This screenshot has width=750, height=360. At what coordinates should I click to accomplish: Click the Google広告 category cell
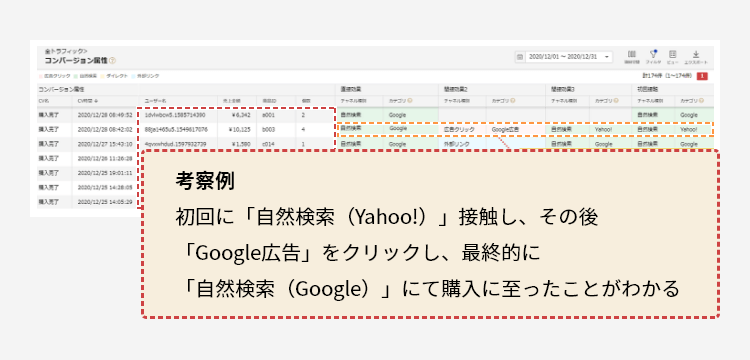click(506, 129)
